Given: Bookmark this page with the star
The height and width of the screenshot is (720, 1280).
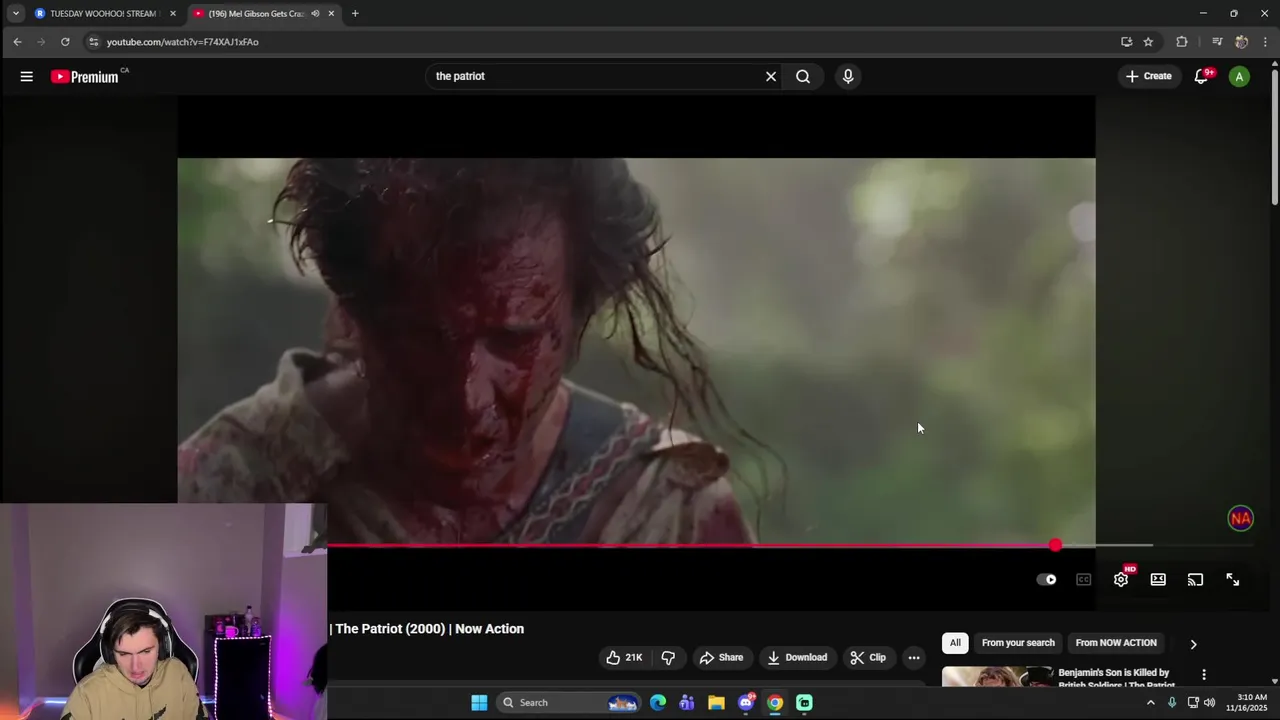Looking at the screenshot, I should pyautogui.click(x=1148, y=42).
